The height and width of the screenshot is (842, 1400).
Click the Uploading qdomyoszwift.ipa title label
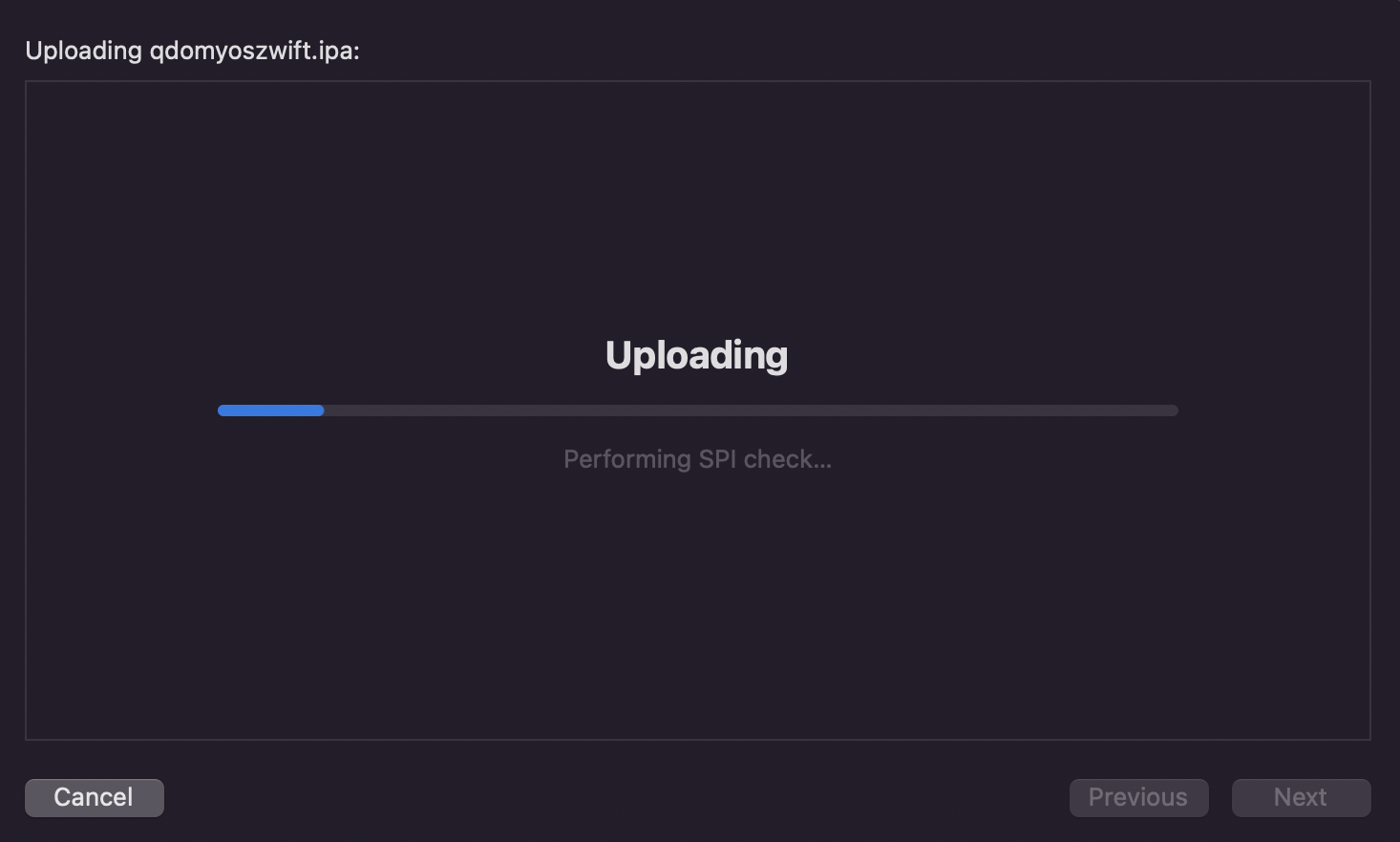coord(192,51)
